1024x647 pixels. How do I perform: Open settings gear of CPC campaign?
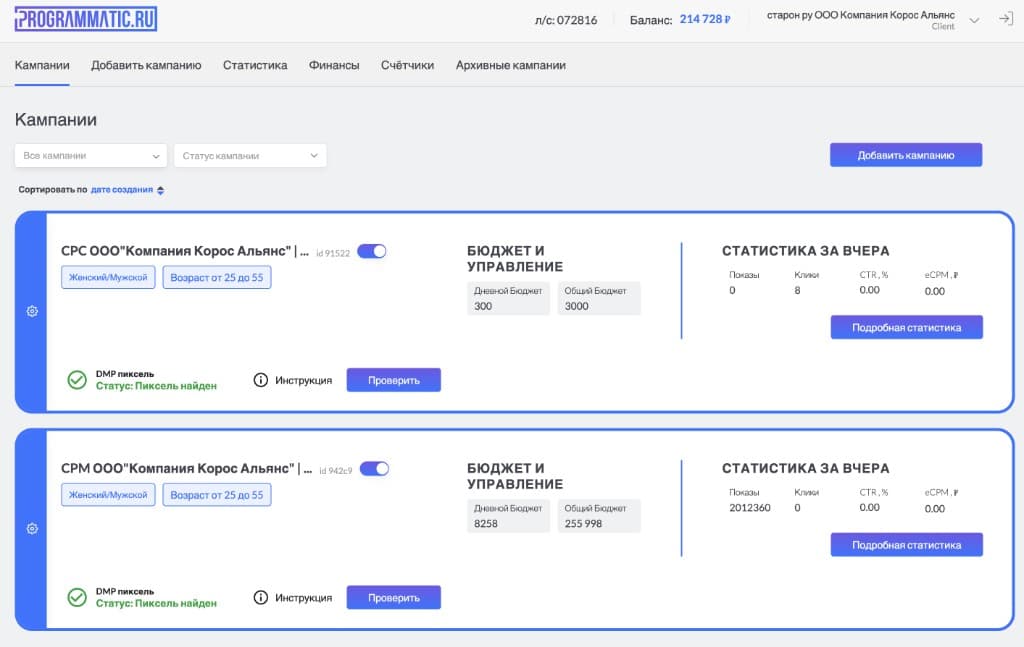32,311
